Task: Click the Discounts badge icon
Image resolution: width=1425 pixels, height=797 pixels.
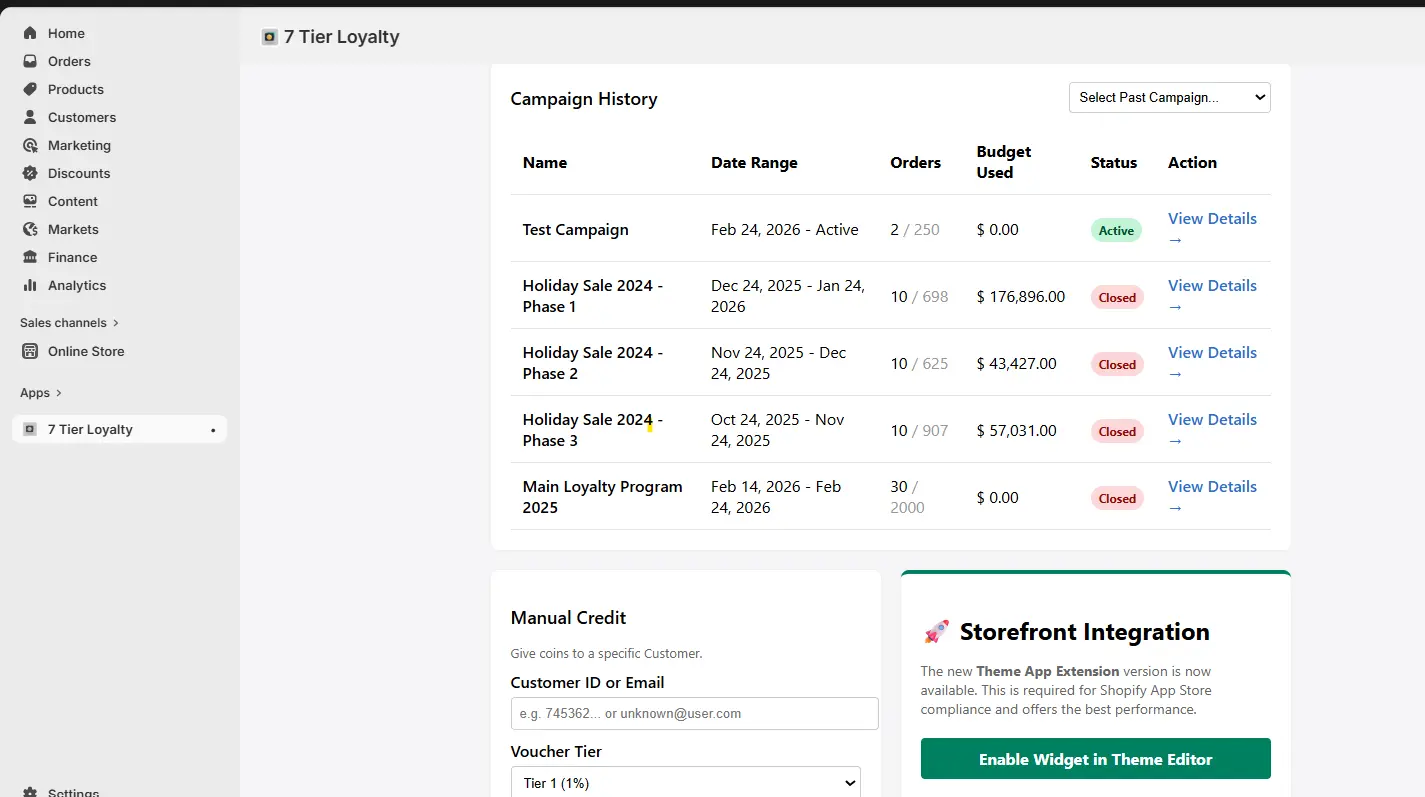Action: pyautogui.click(x=30, y=173)
